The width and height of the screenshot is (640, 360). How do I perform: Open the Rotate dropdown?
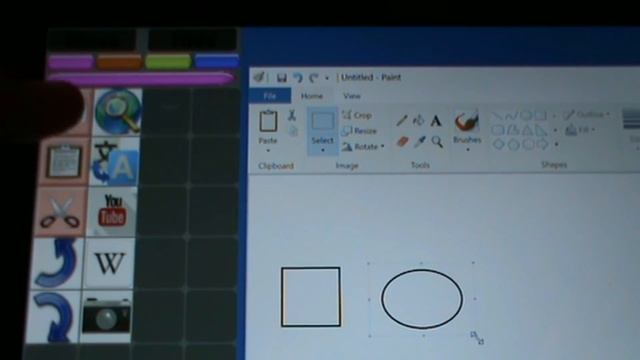click(363, 147)
